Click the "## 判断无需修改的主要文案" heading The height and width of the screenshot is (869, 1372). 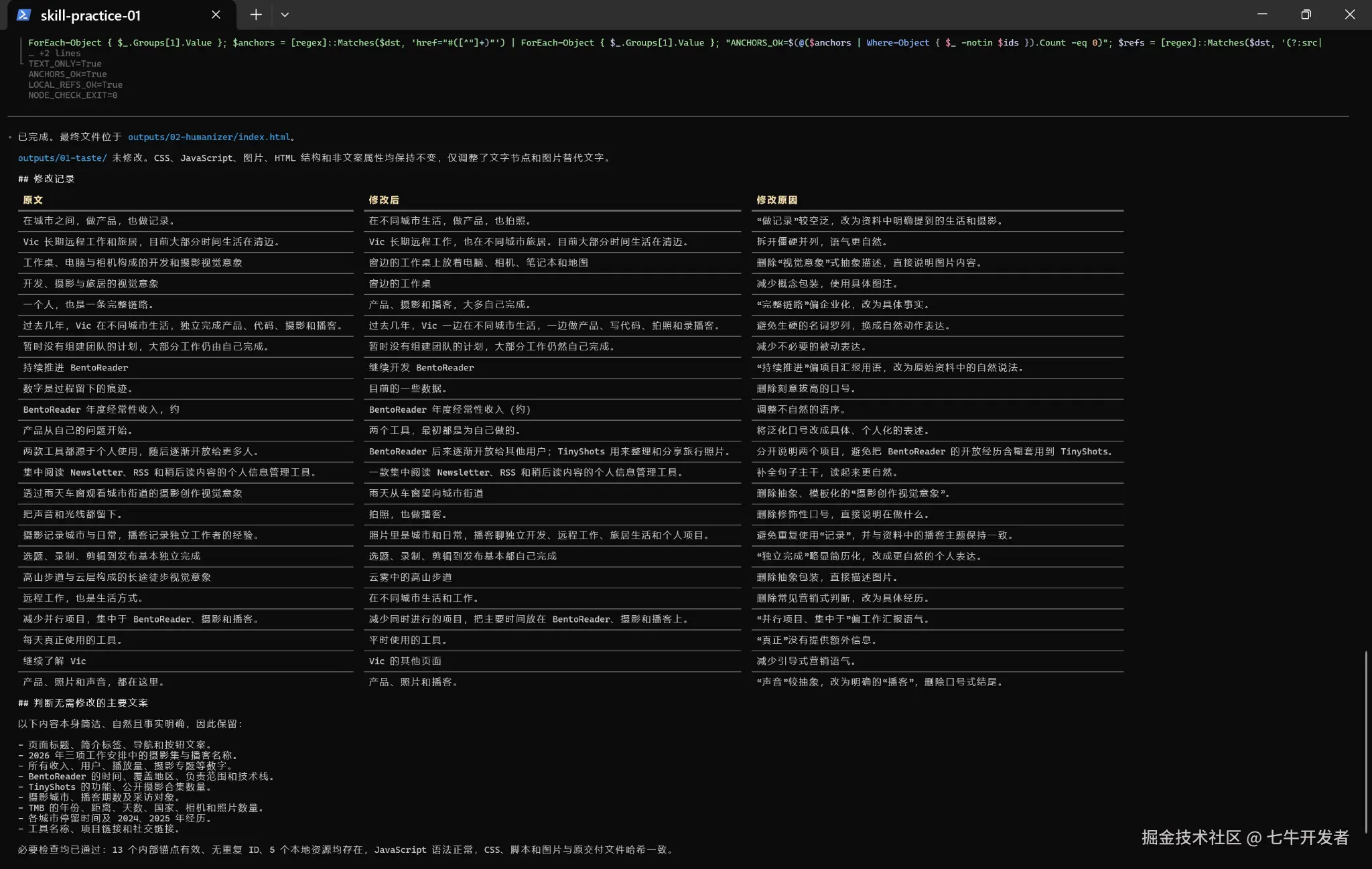83,703
